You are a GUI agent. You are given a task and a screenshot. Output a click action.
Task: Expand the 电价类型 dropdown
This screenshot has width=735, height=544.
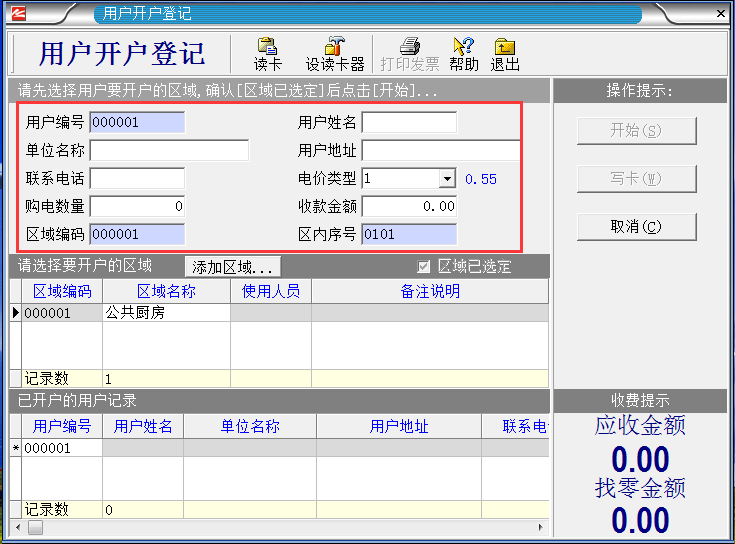(447, 179)
